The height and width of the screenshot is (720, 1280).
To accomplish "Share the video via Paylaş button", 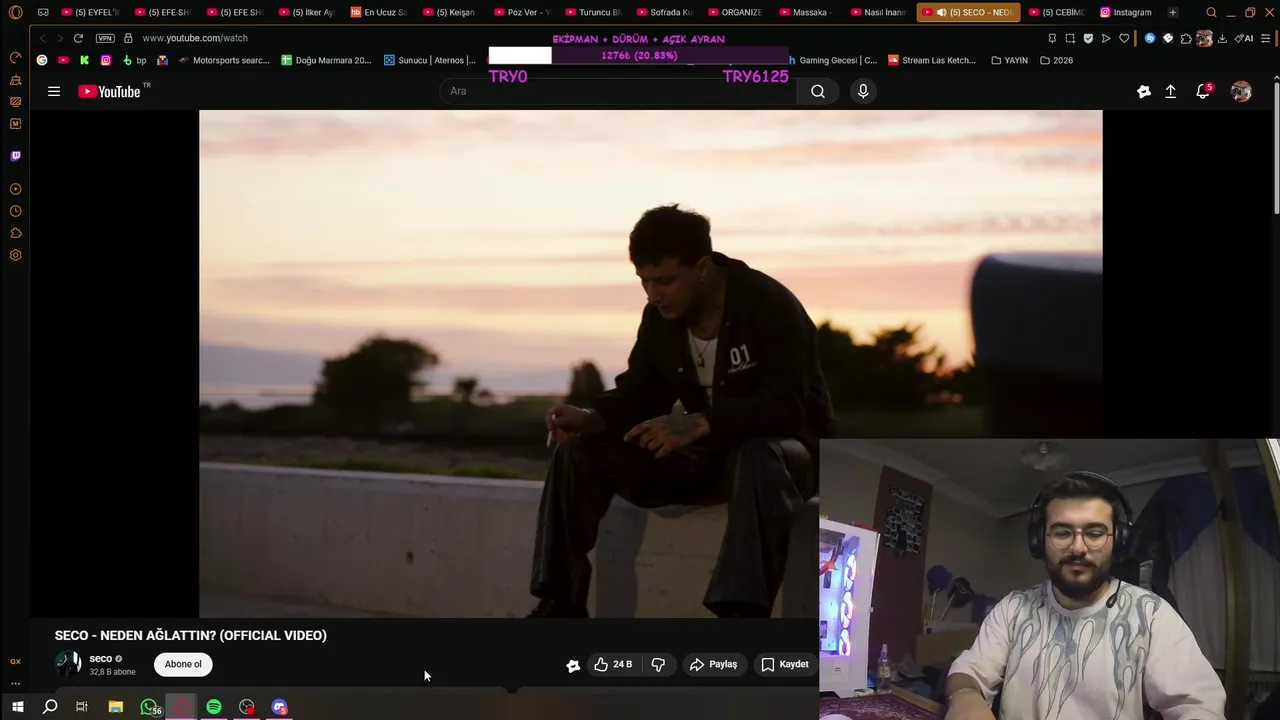I will [713, 664].
